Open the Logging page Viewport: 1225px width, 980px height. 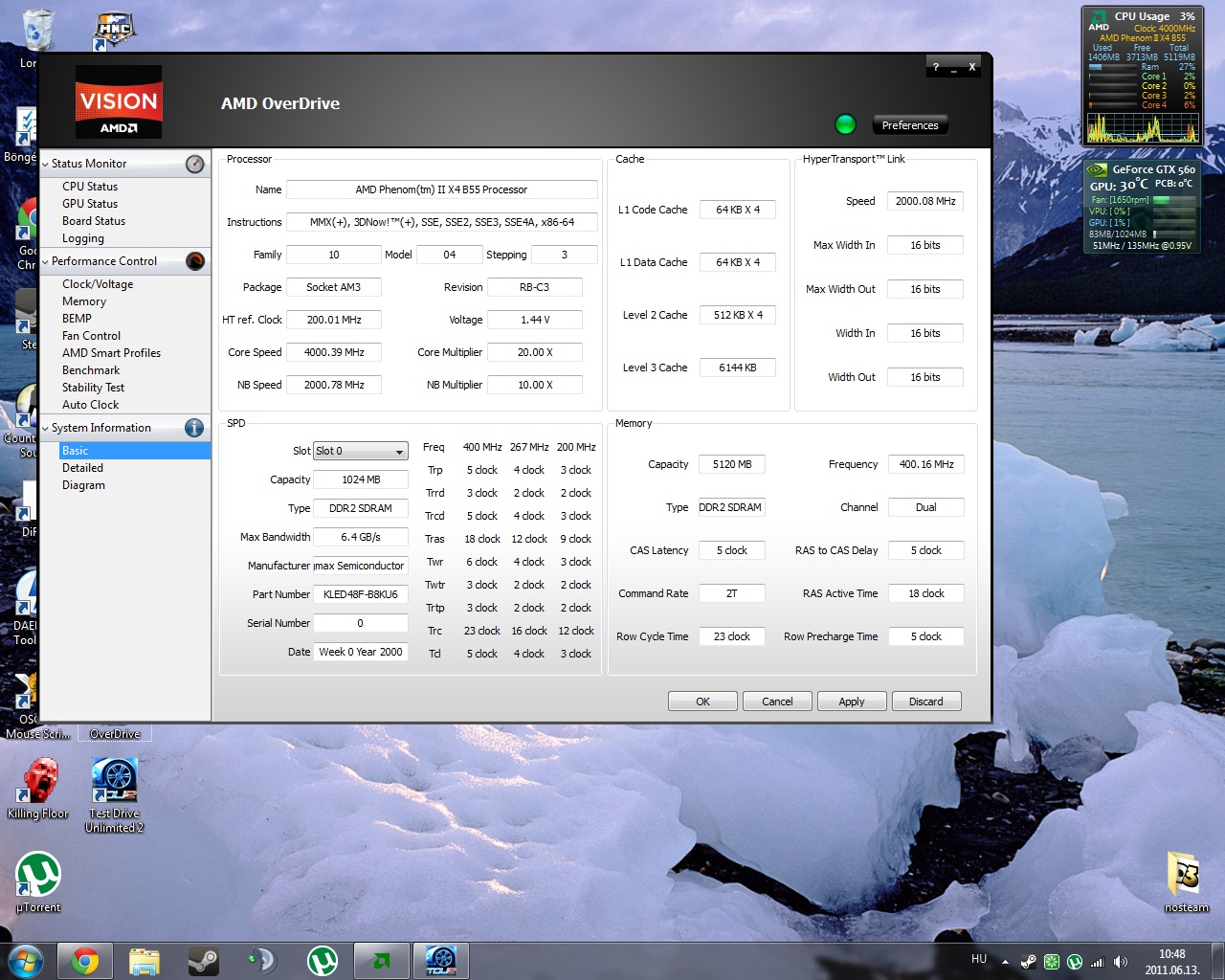[x=83, y=238]
